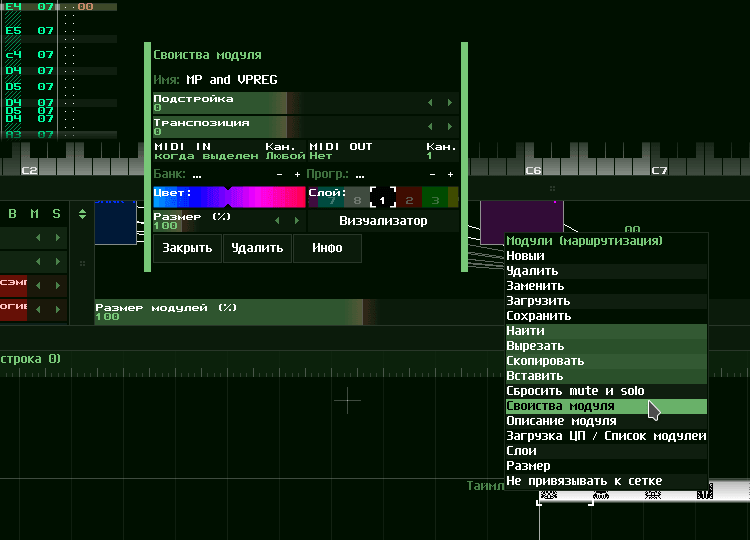Click the up/down sort arrows icon
The height and width of the screenshot is (540, 750).
(82, 214)
